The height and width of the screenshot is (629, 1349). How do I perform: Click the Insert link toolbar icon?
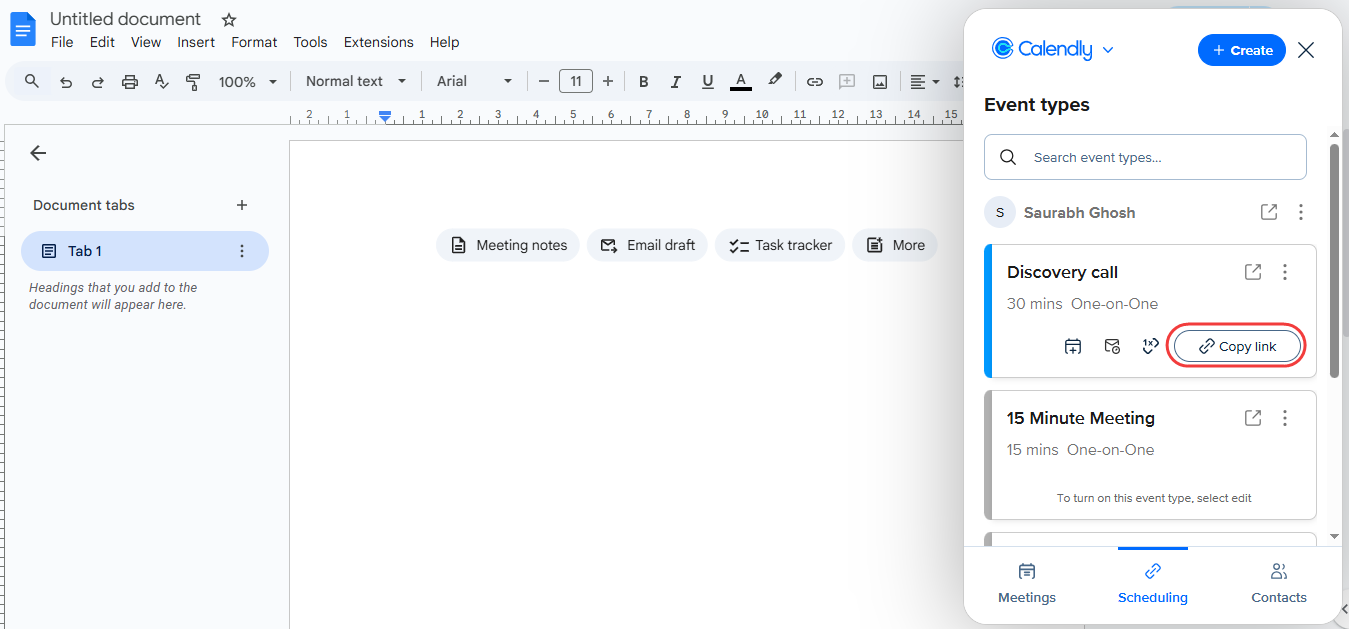815,82
